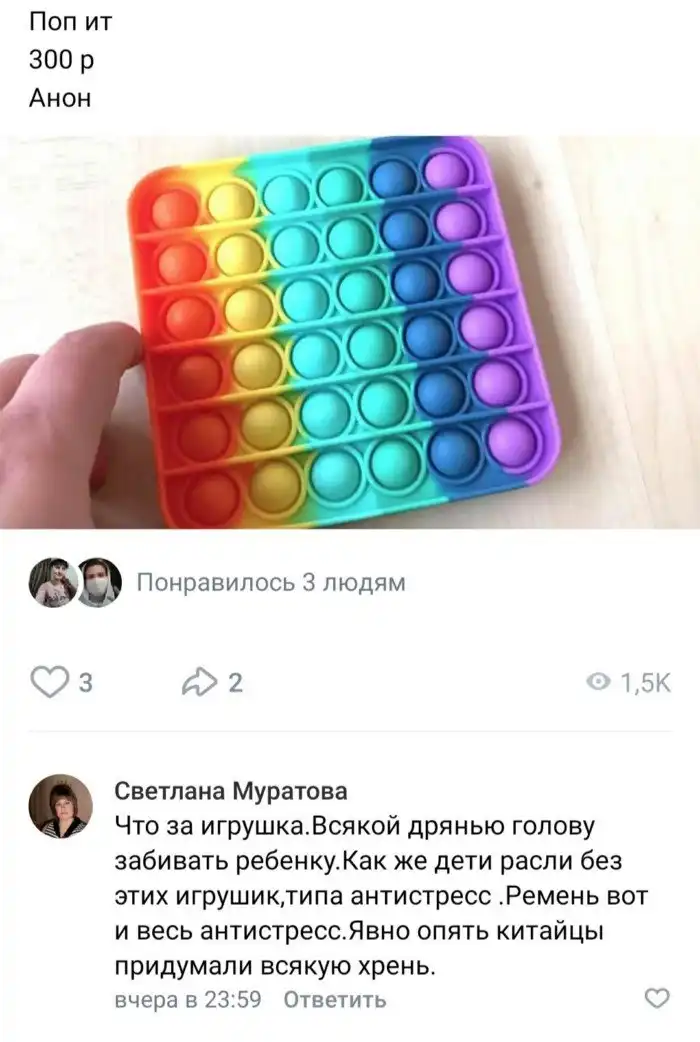Click the share count number 2
The image size is (700, 1042).
point(235,682)
